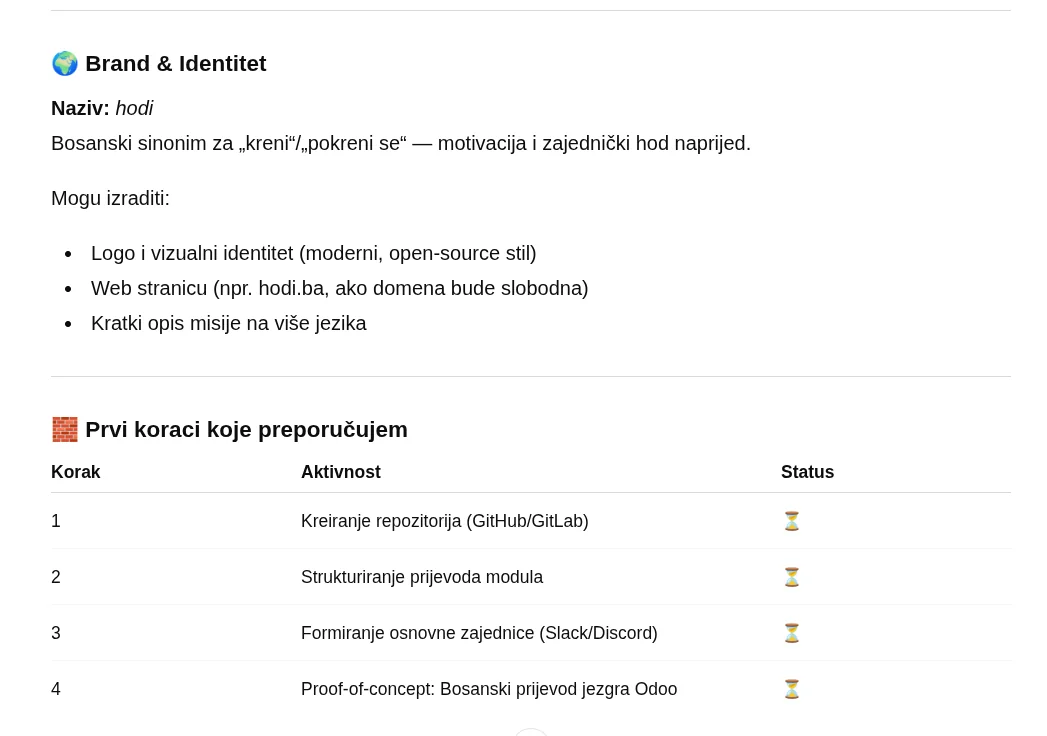Viewport: 1047px width, 736px height.
Task: Click the scroll-down circle at bottom center
Action: (x=531, y=733)
